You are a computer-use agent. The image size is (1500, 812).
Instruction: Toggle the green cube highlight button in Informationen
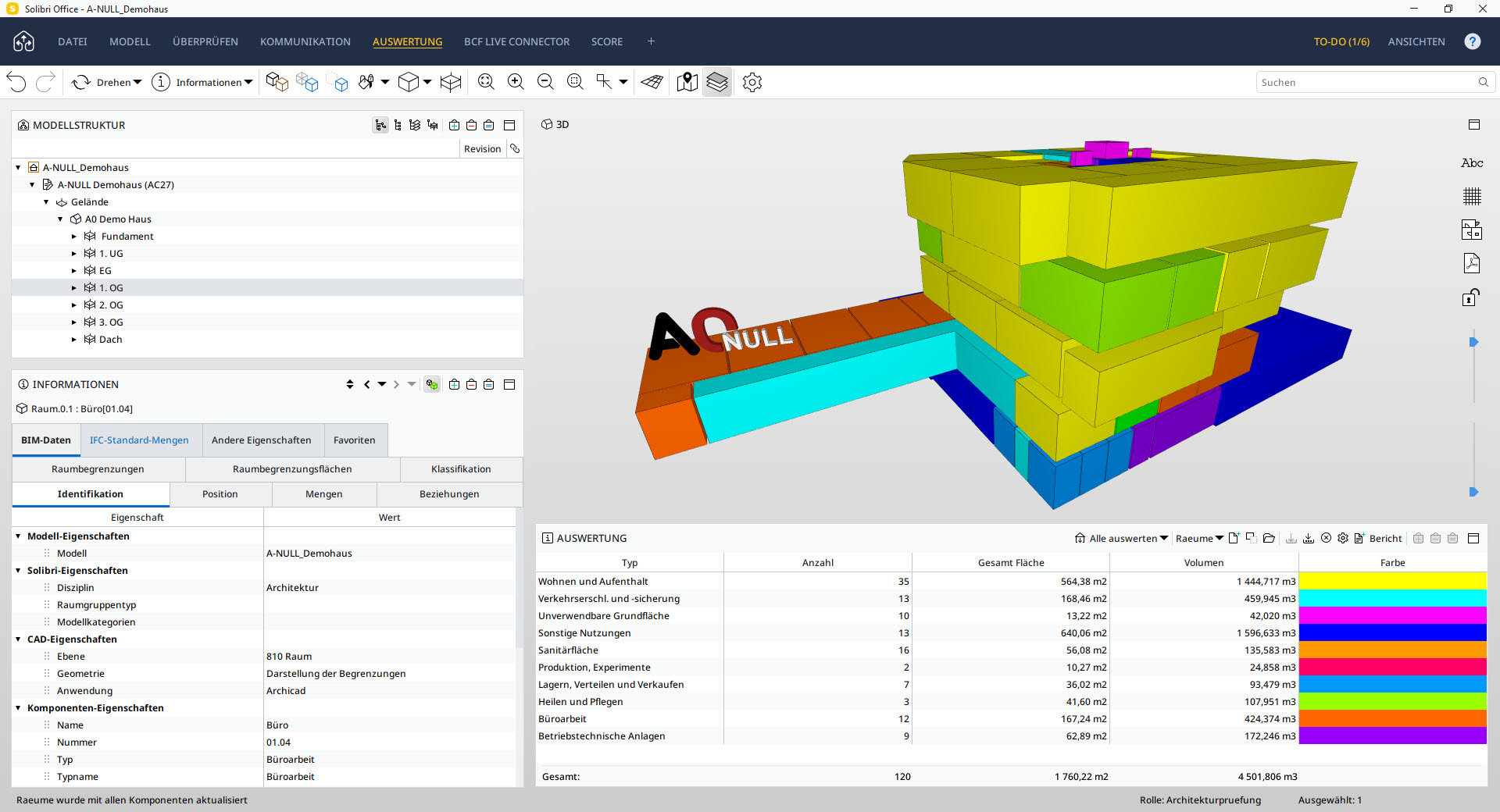[x=432, y=384]
